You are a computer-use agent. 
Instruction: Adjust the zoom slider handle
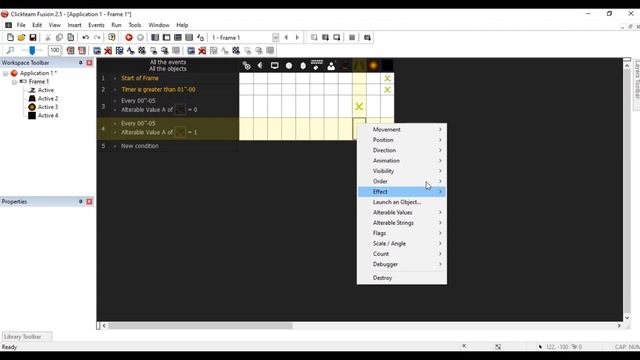[32, 50]
